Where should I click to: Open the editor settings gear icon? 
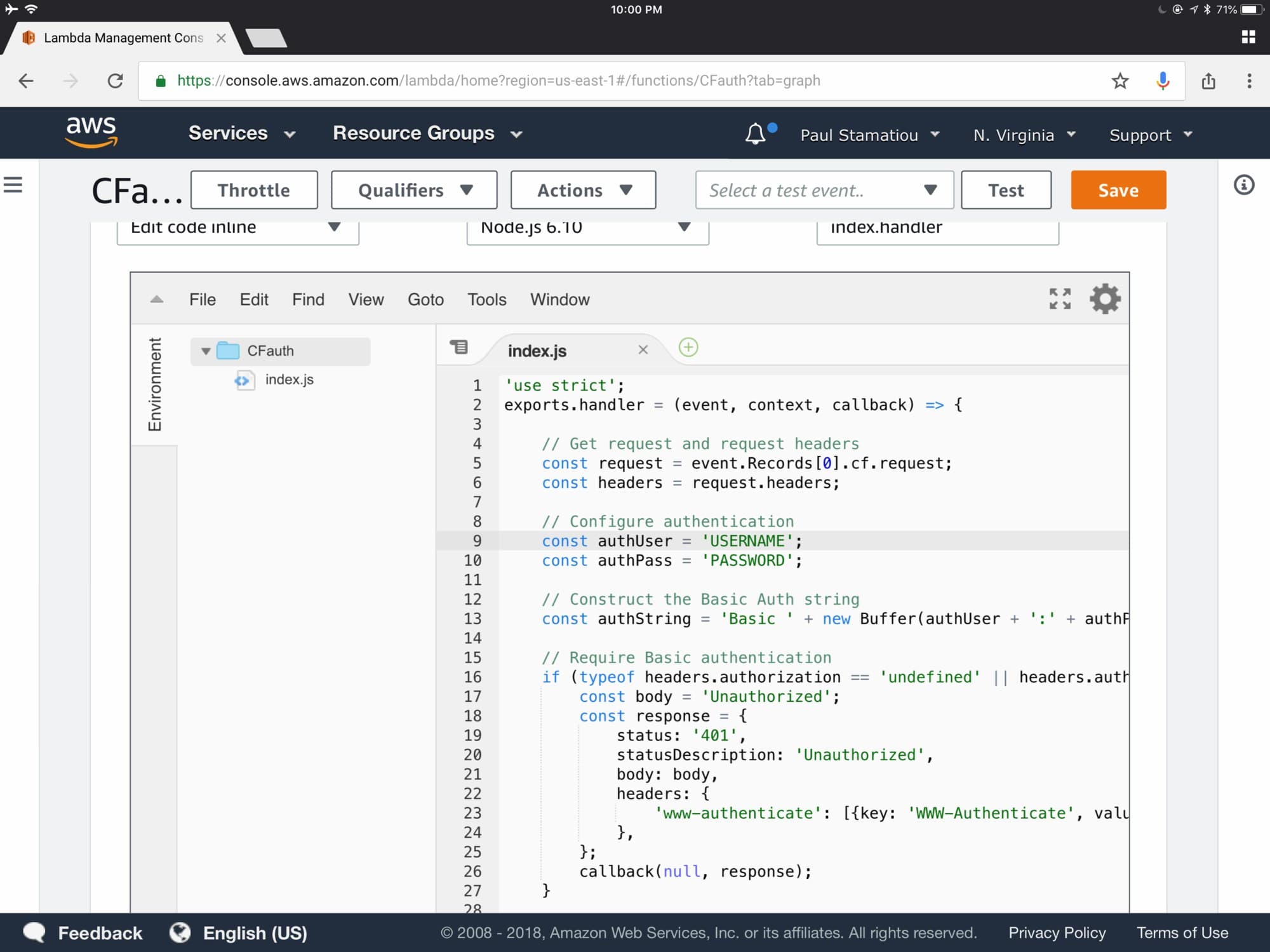click(1105, 299)
